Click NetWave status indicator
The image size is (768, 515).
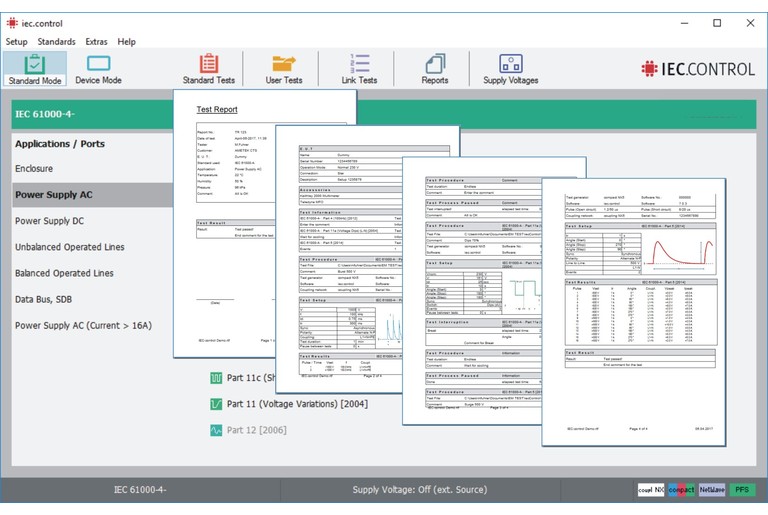[712, 489]
